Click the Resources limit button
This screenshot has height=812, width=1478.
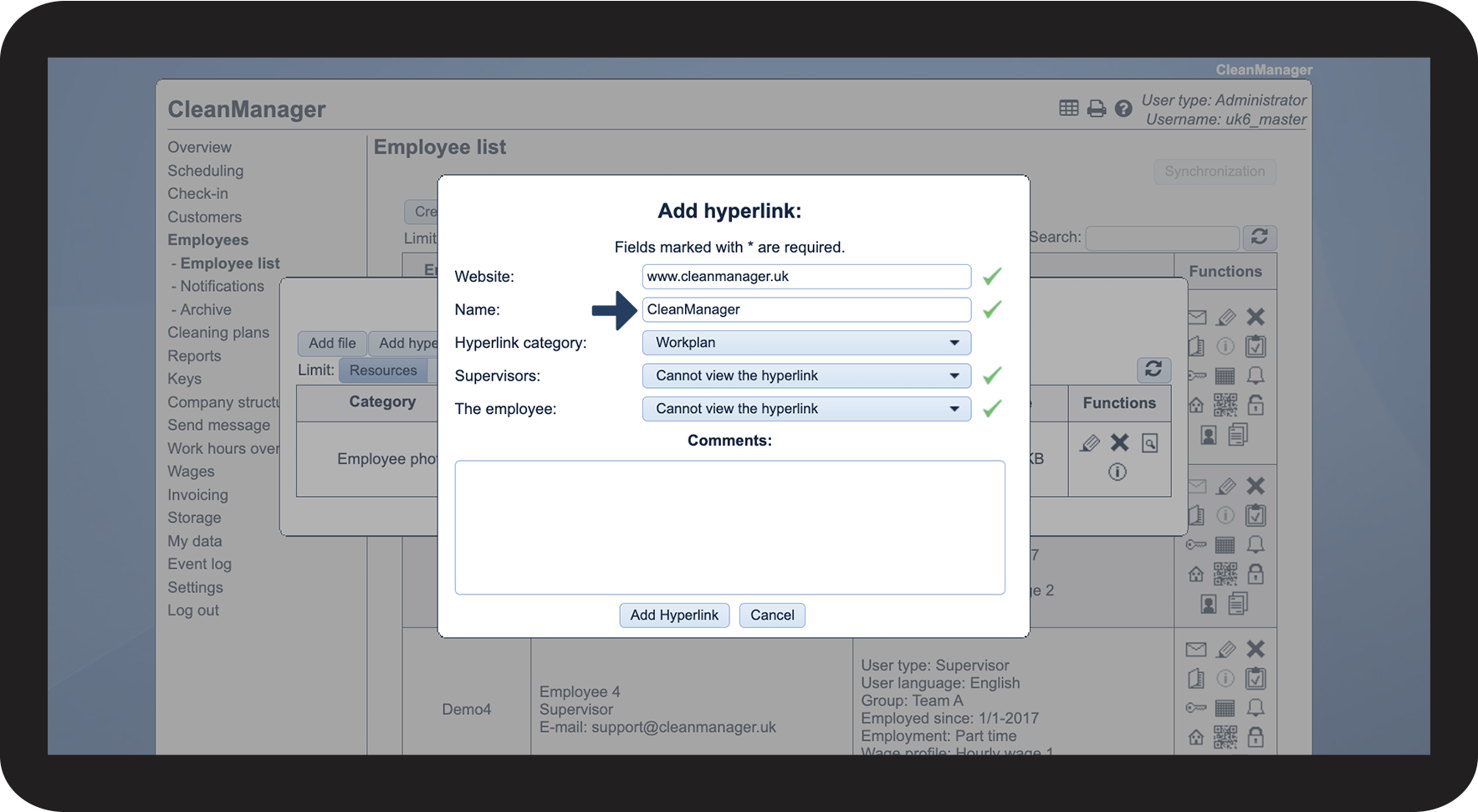(x=383, y=370)
